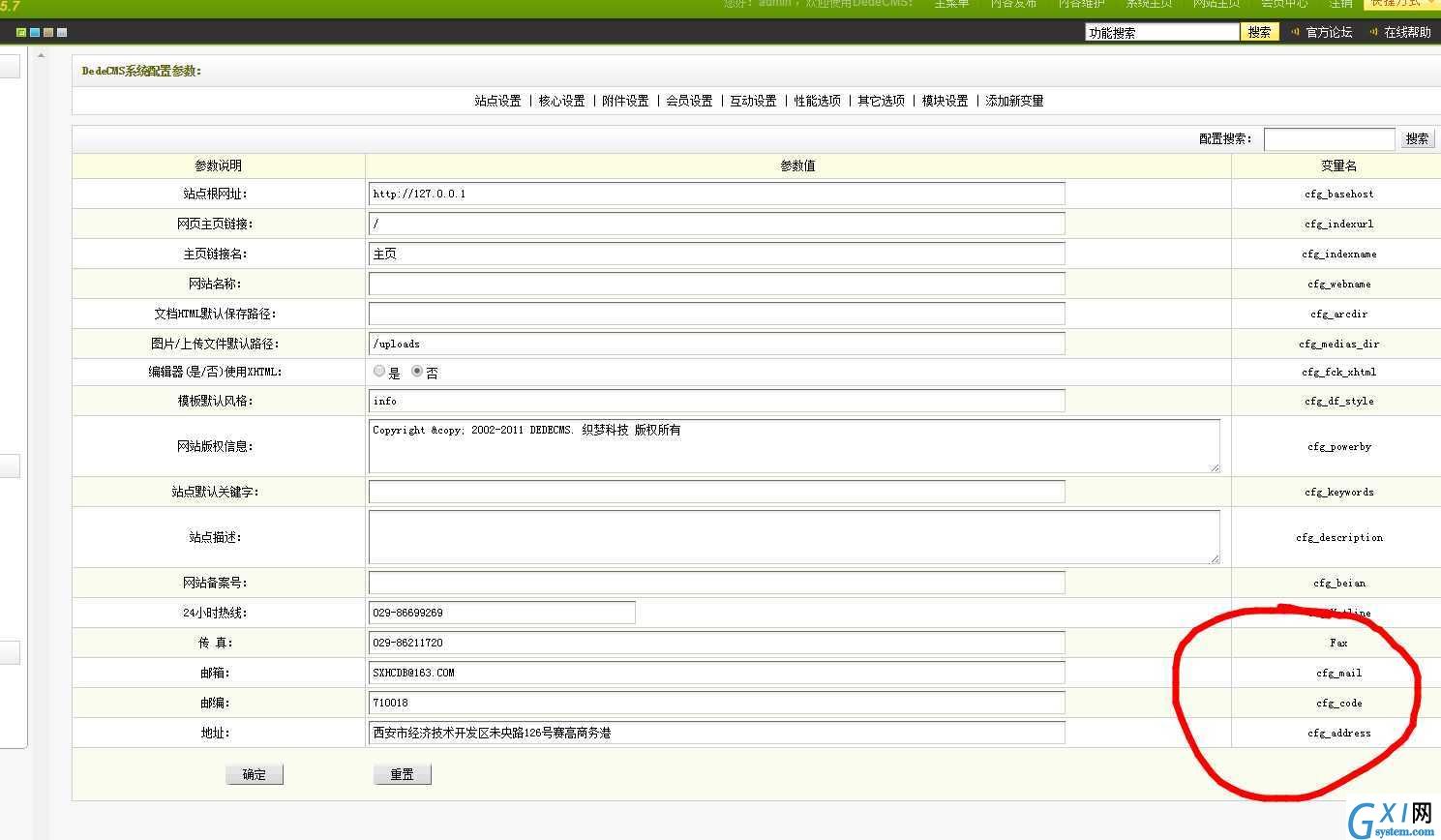Screen dimensions: 1441x840
Task: Open the 性能选项 tab
Action: (817, 101)
